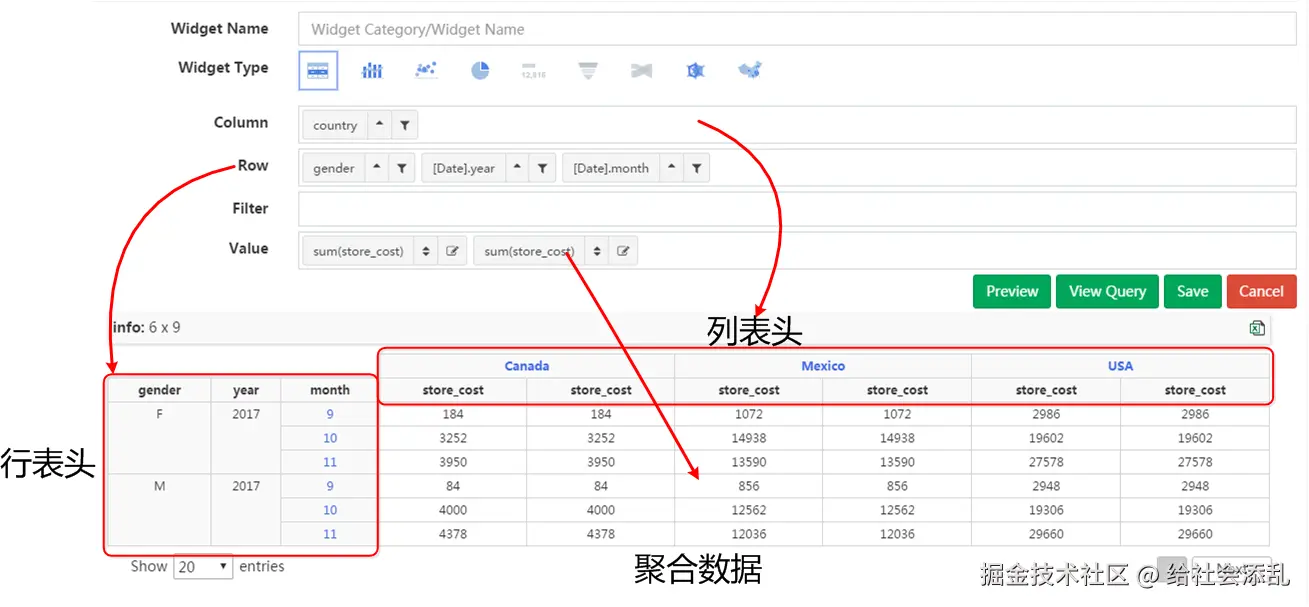Pick the KPI number widget type
1309x607 pixels.
(x=534, y=70)
